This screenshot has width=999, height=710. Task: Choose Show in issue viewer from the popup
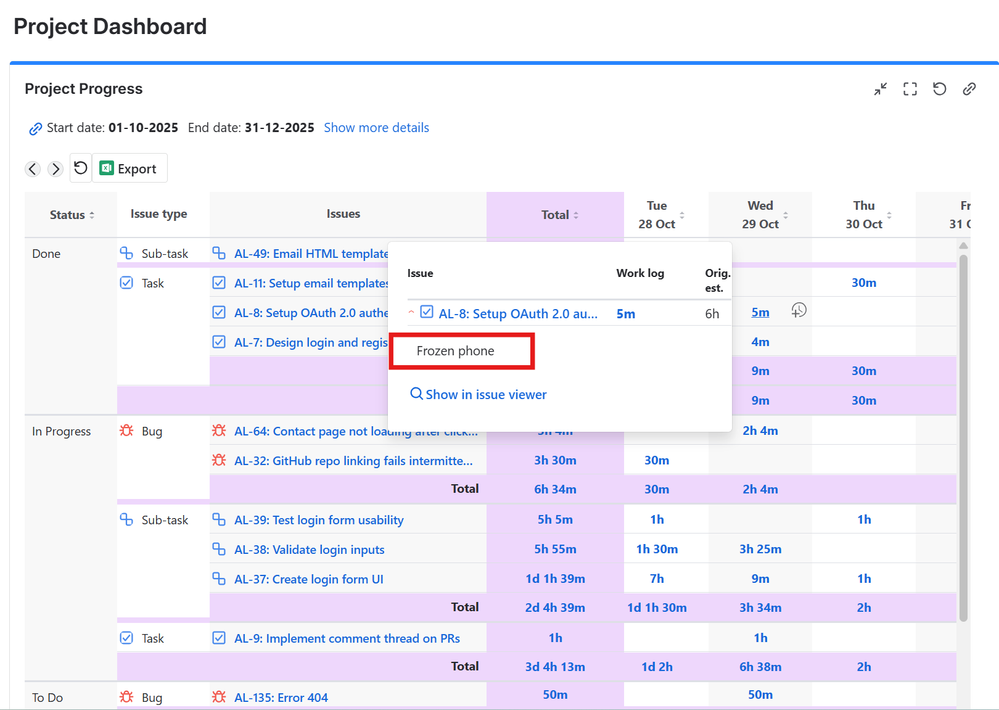[481, 394]
